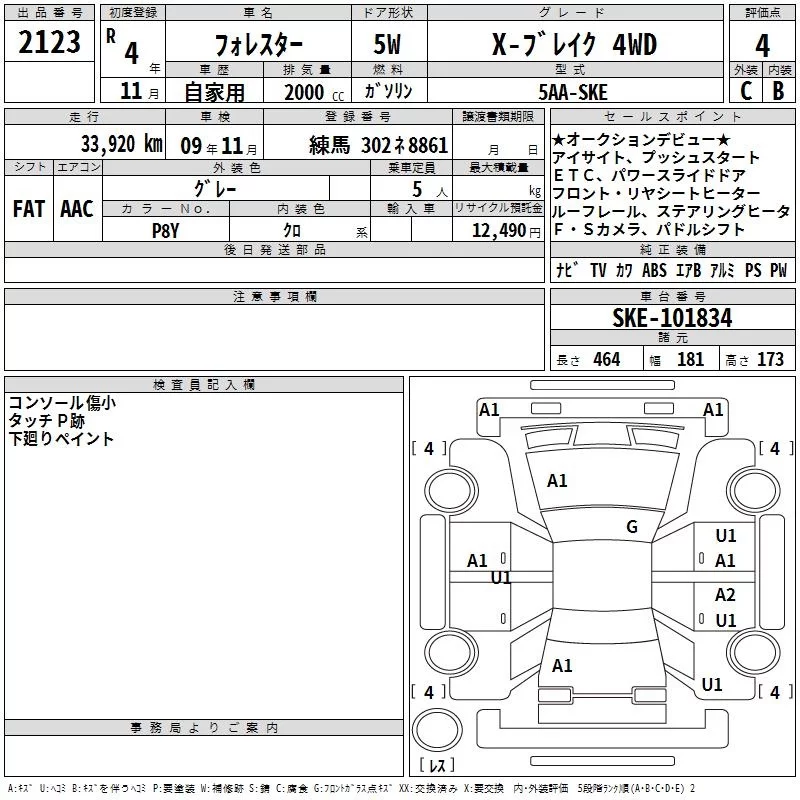This screenshot has height=800, width=800.
Task: Click the ★オークションデビュー★ sales point line
Action: pyautogui.click(x=641, y=140)
